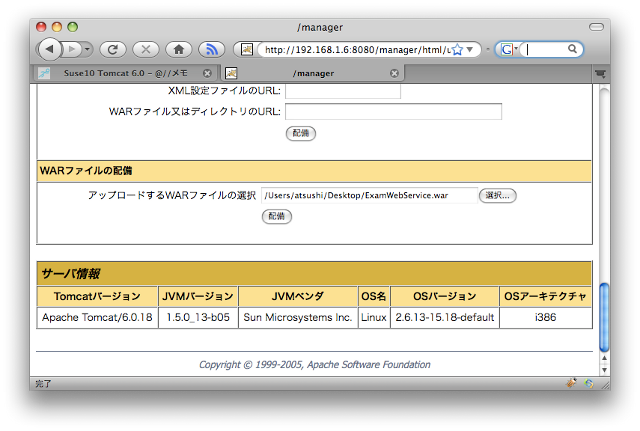Go to the Home page
640x431 pixels.
(178, 49)
